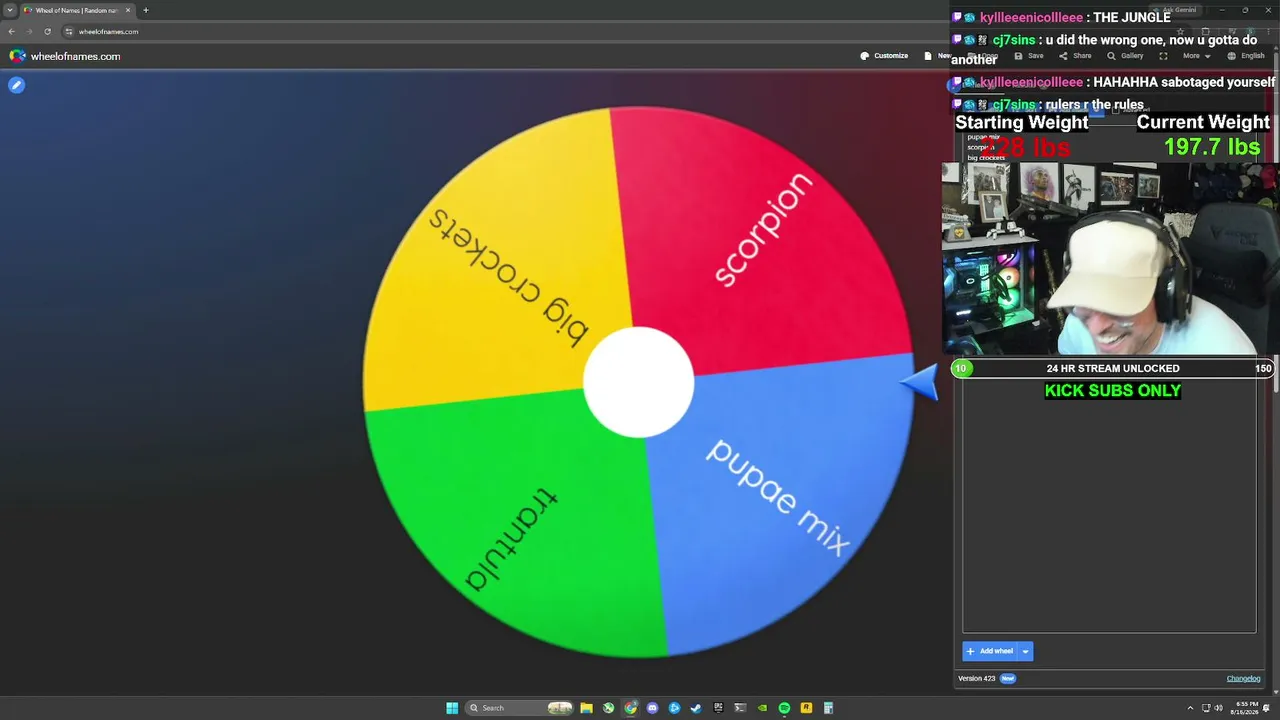The image size is (1280, 720).
Task: Toggle fullscreen mode icon in toolbar
Action: tap(1163, 56)
